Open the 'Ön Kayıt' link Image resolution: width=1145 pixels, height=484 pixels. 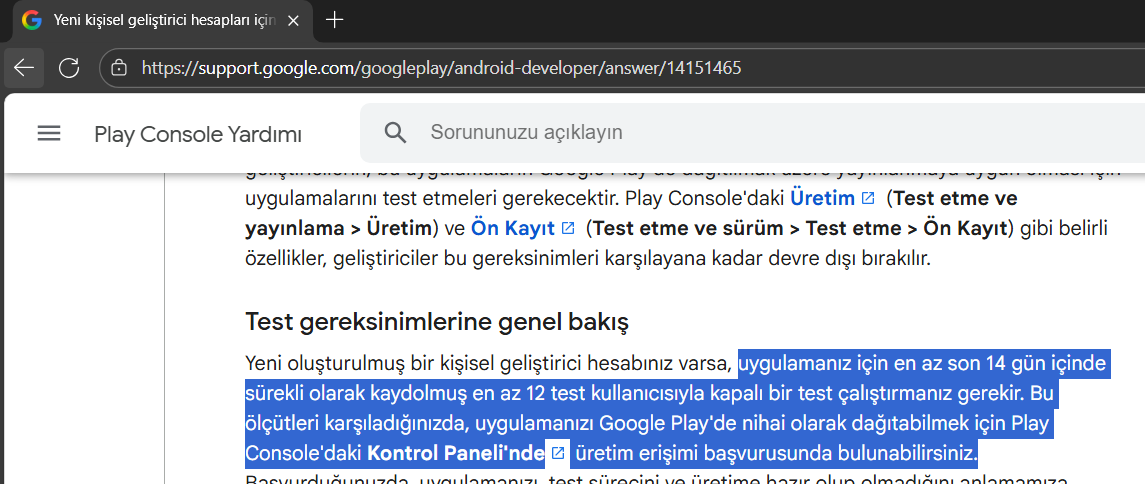pyautogui.click(x=513, y=228)
